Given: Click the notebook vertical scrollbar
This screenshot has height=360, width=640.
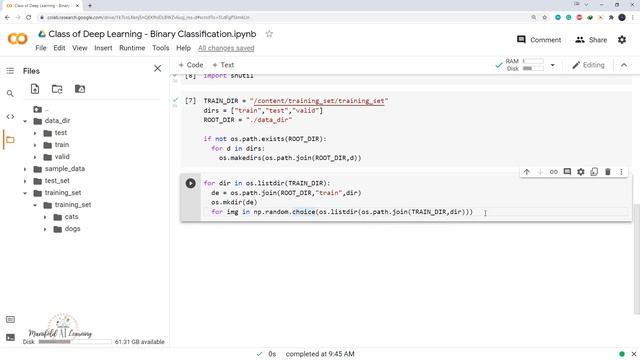Looking at the screenshot, I should pos(636,258).
